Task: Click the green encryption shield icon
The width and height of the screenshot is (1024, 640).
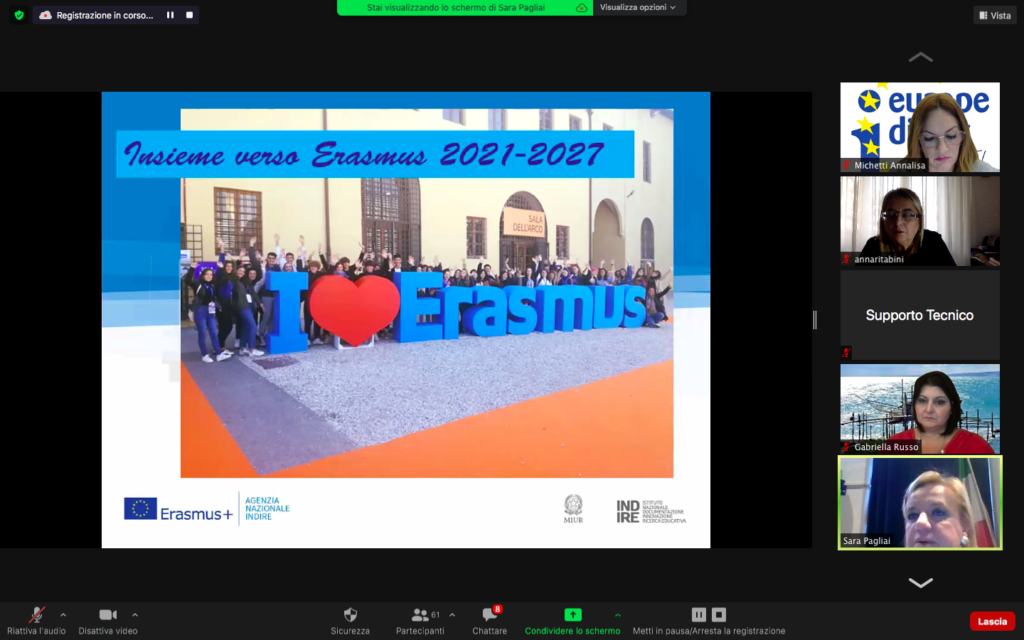Action: pos(19,15)
